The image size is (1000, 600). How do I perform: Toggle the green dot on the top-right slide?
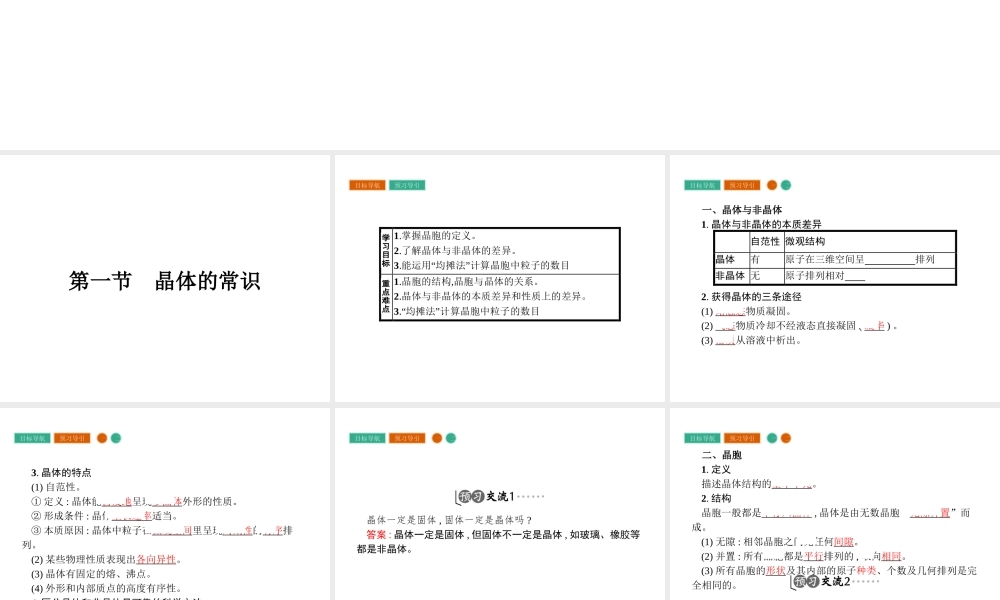pos(787,184)
